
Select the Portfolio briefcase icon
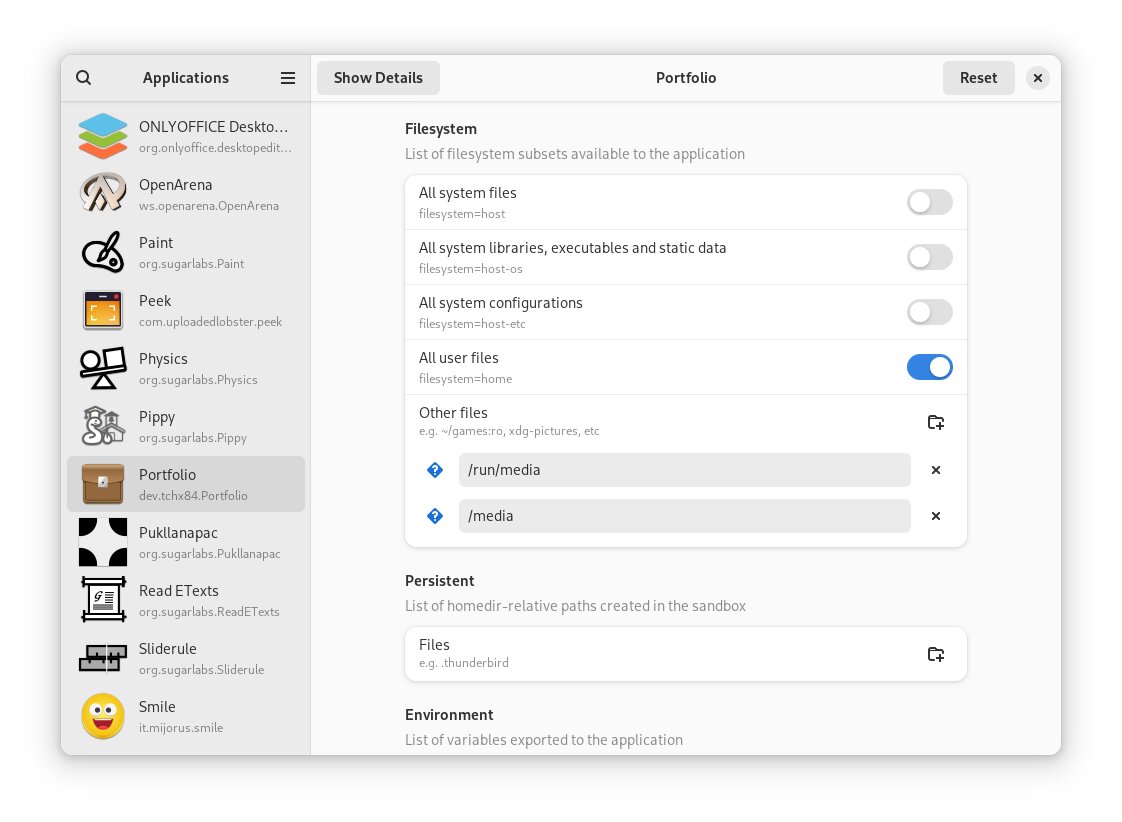point(103,484)
